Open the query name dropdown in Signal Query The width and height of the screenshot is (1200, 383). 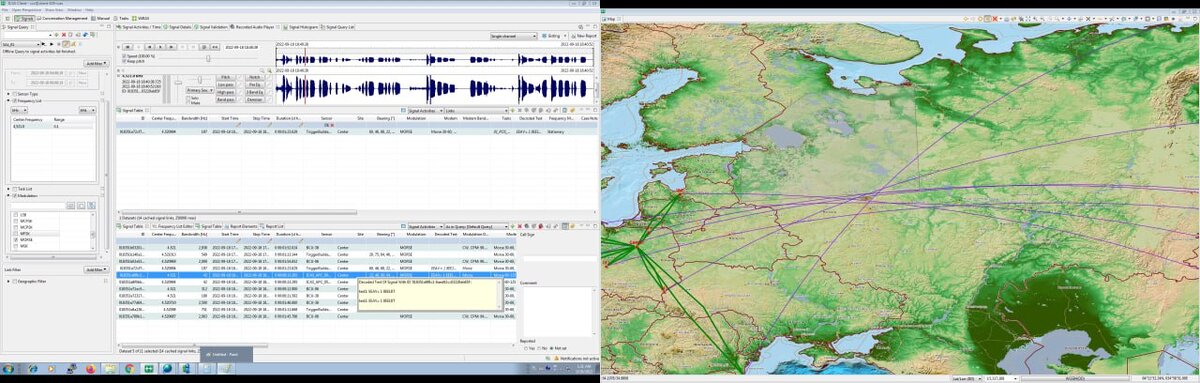coord(21,44)
